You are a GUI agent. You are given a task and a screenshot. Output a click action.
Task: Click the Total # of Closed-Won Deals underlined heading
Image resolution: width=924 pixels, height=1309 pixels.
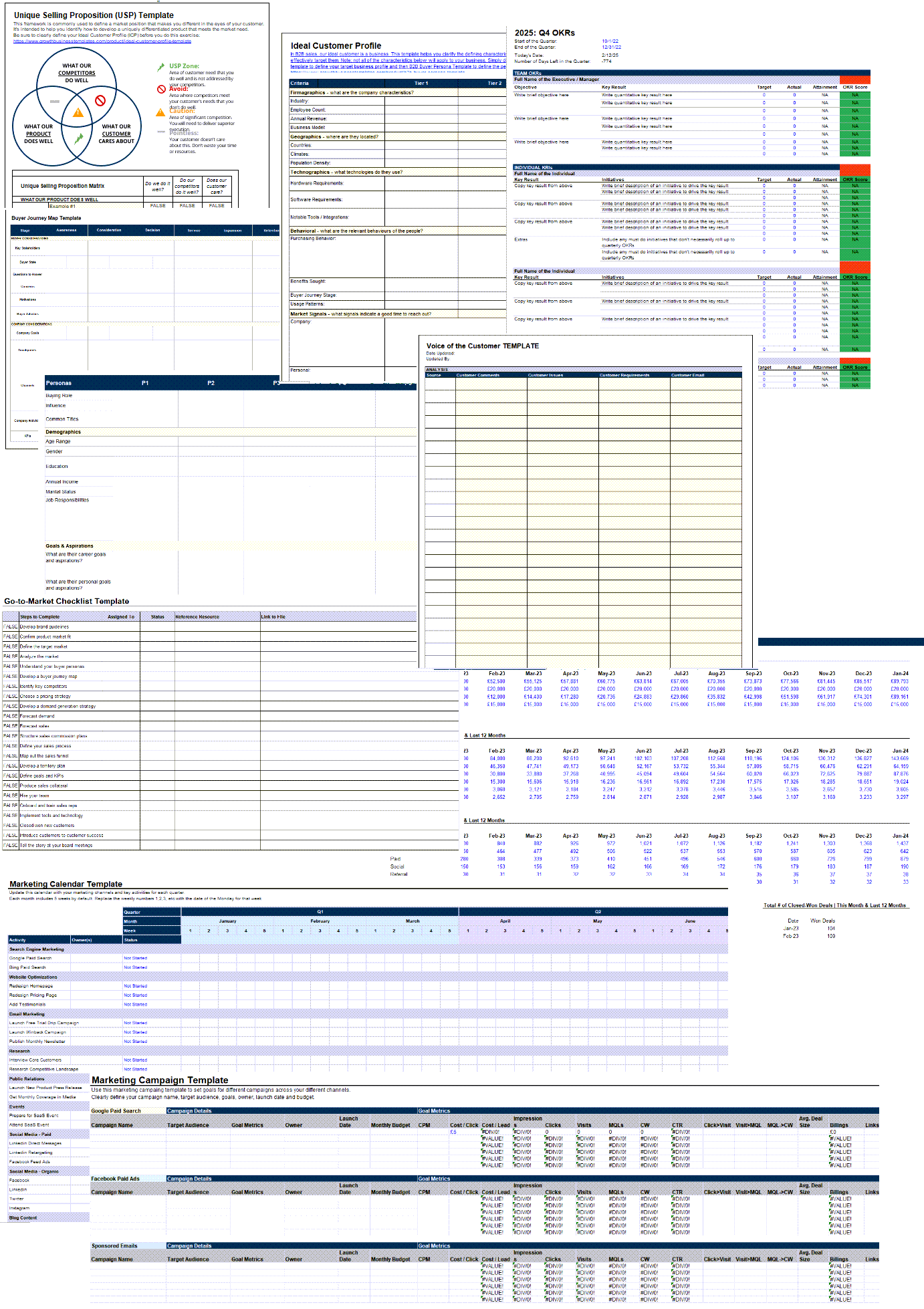(834, 905)
